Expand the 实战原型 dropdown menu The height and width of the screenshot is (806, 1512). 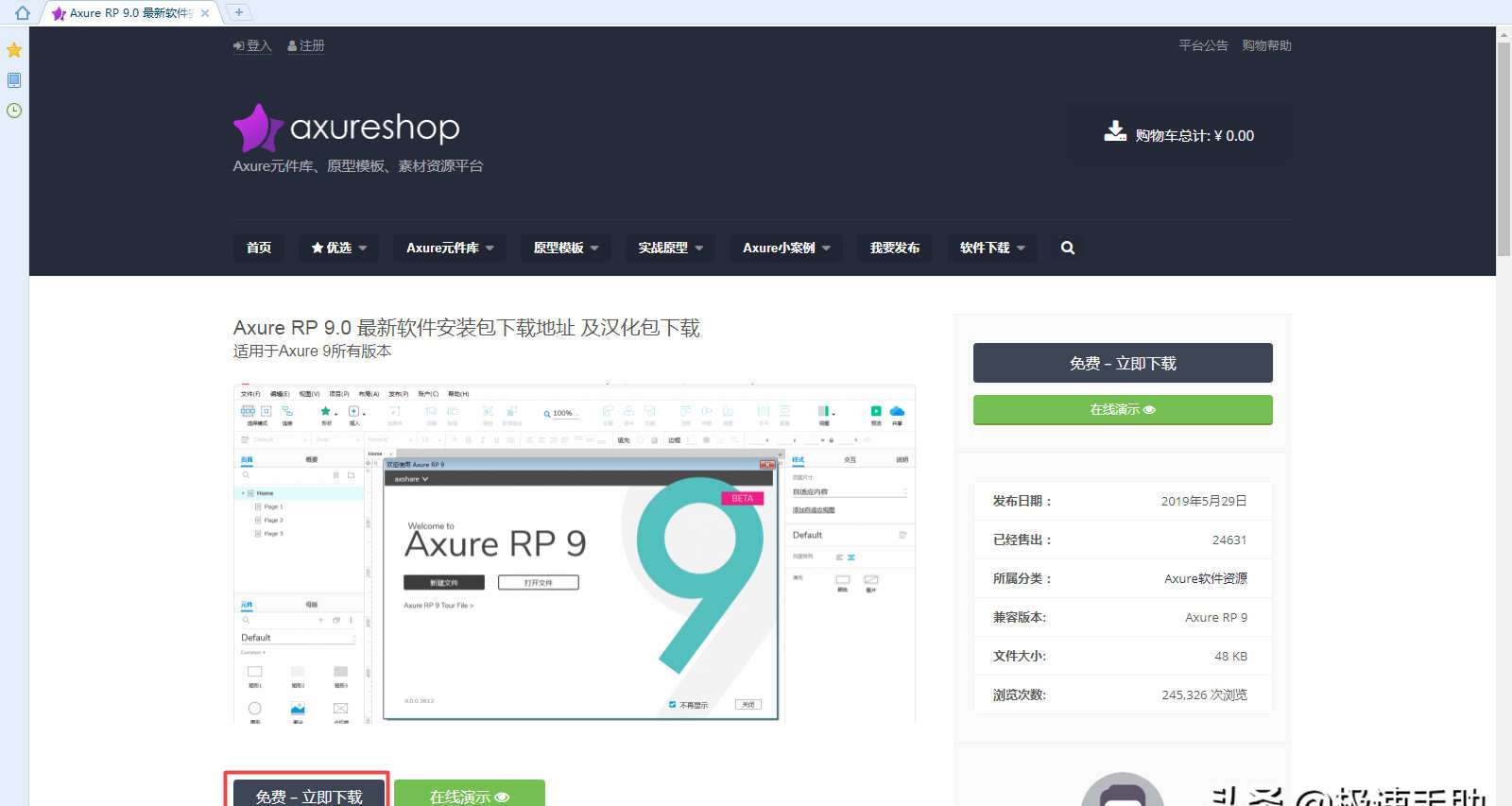pyautogui.click(x=670, y=248)
